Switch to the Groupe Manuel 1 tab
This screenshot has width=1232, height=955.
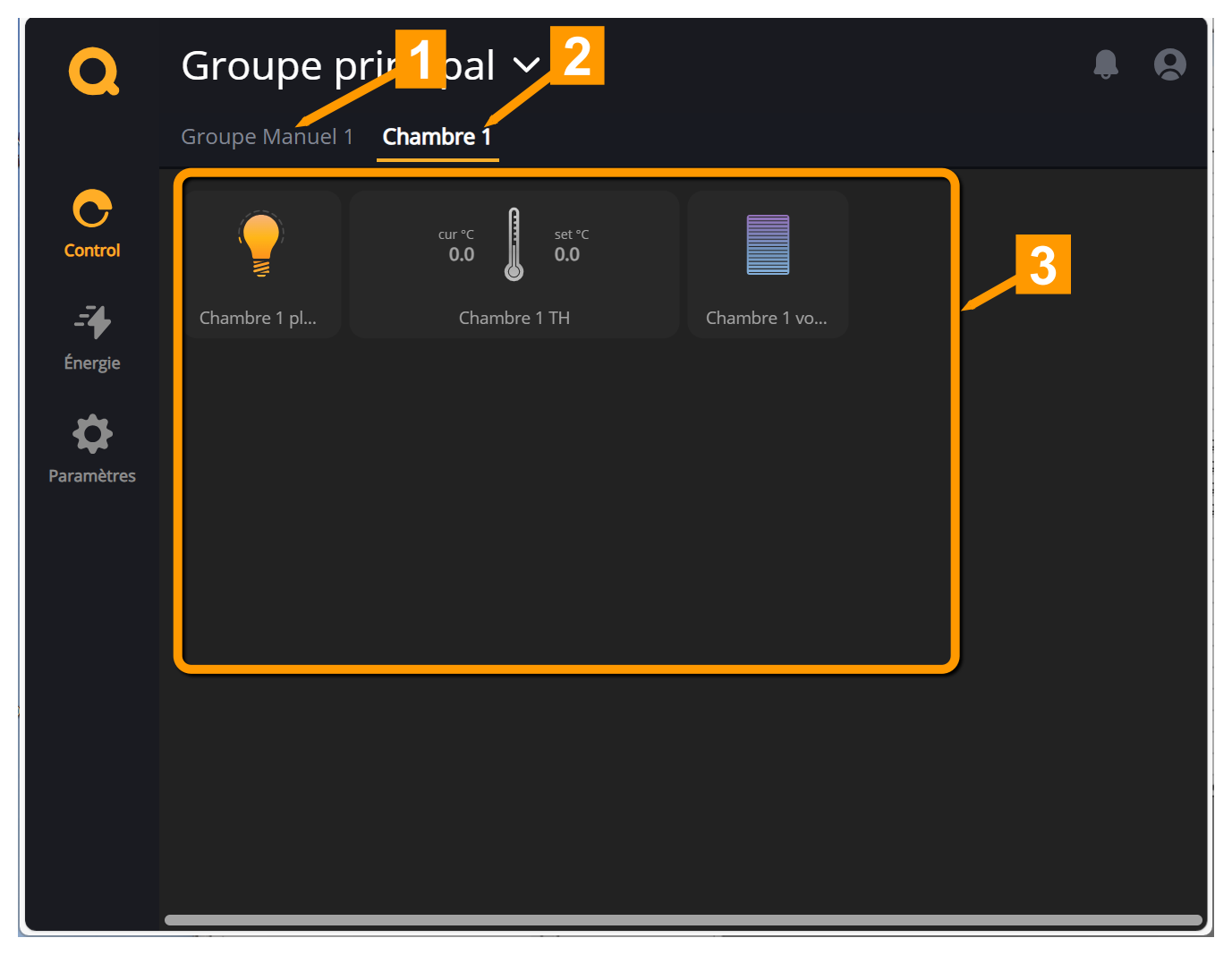tap(267, 136)
